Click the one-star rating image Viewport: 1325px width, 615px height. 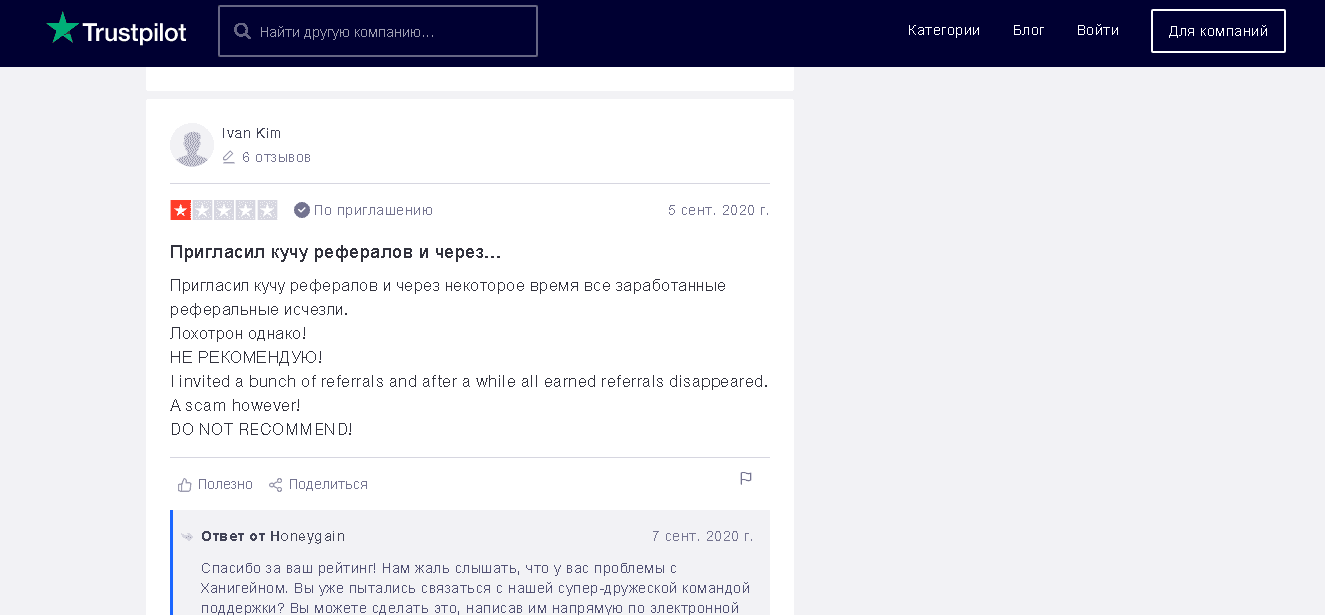(x=224, y=210)
